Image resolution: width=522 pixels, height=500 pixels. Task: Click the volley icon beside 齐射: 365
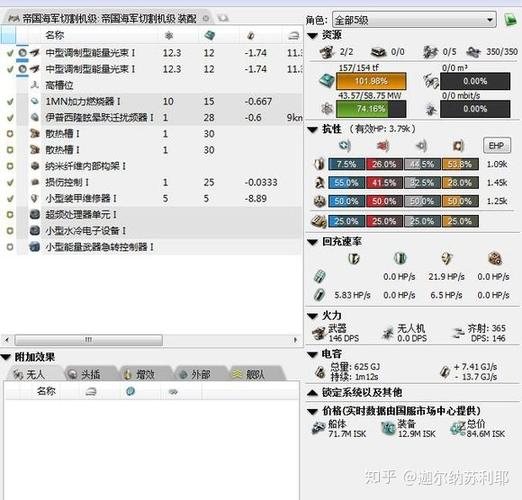coord(458,333)
